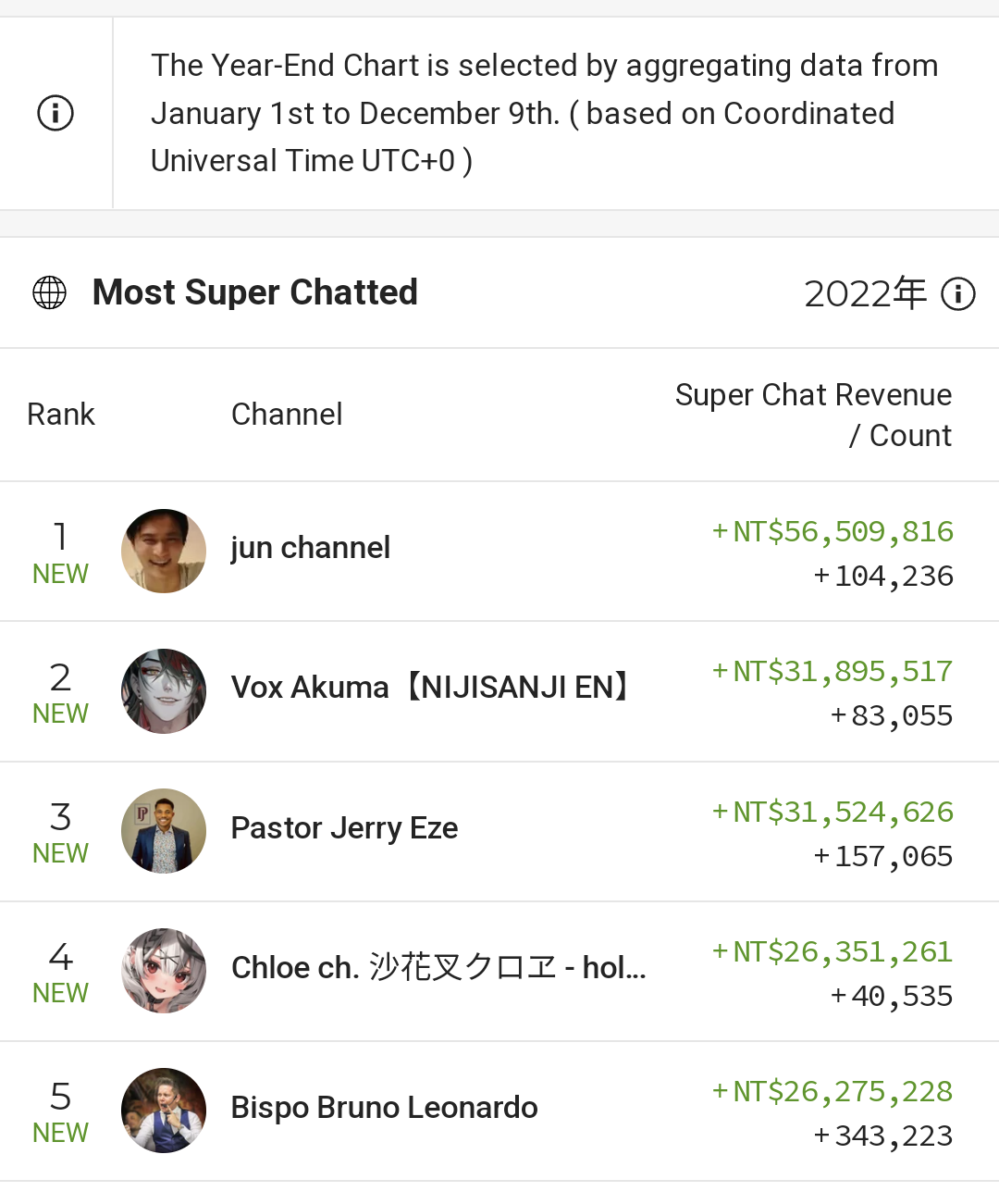The width and height of the screenshot is (999, 1204).
Task: Open the Bispo Bruno Leonardo channel link
Action: [x=384, y=1108]
